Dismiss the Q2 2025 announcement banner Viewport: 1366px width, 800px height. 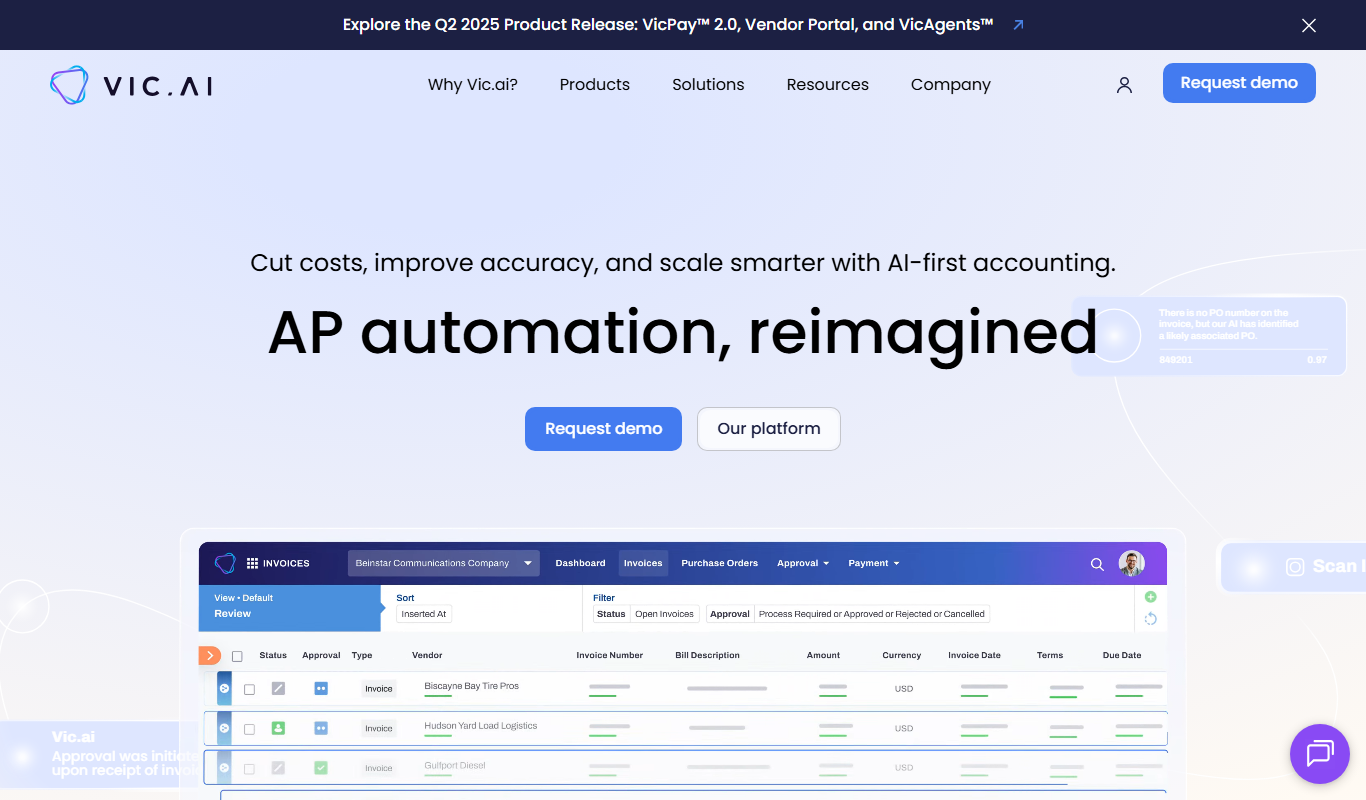pyautogui.click(x=1309, y=25)
